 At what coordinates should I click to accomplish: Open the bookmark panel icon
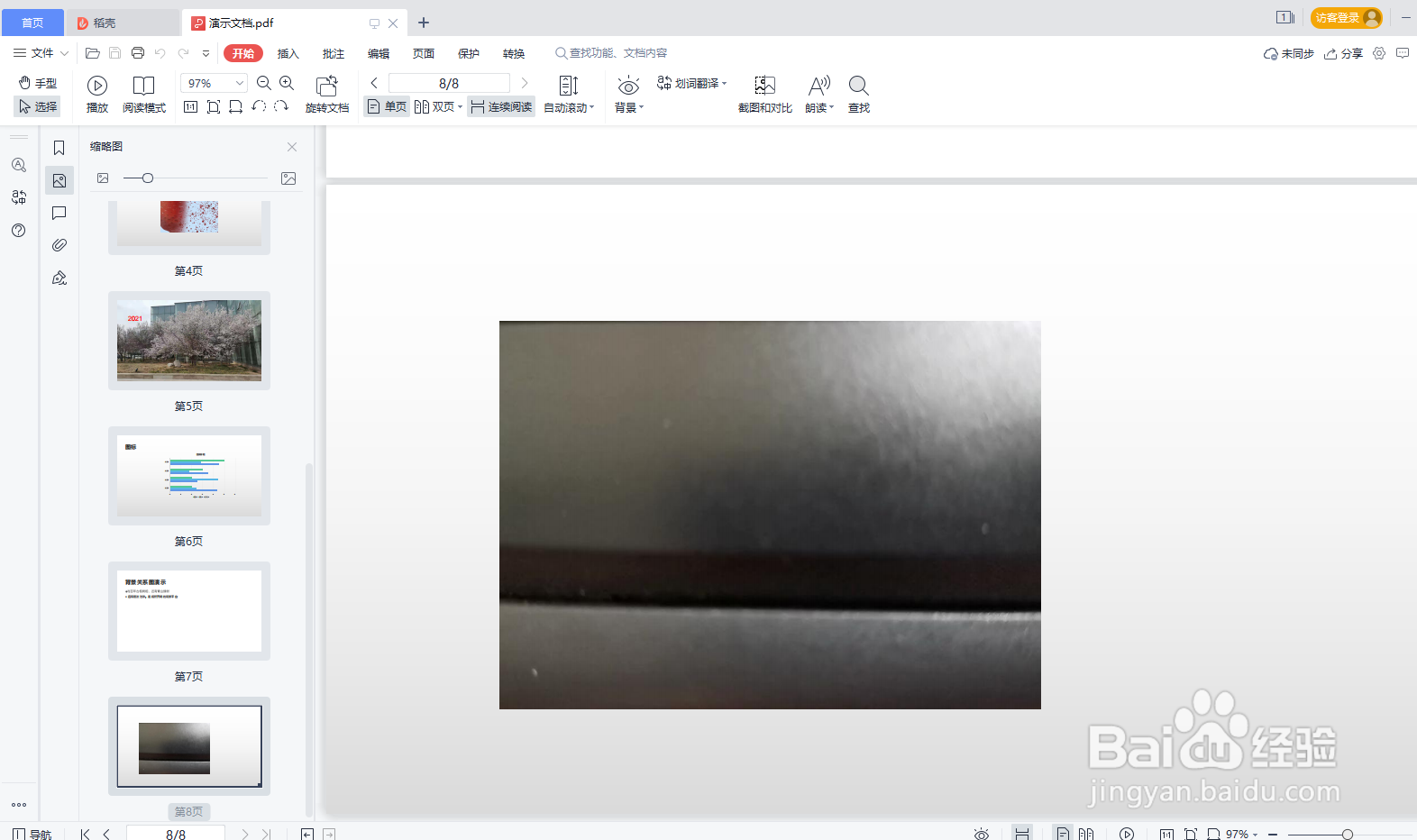click(x=59, y=148)
